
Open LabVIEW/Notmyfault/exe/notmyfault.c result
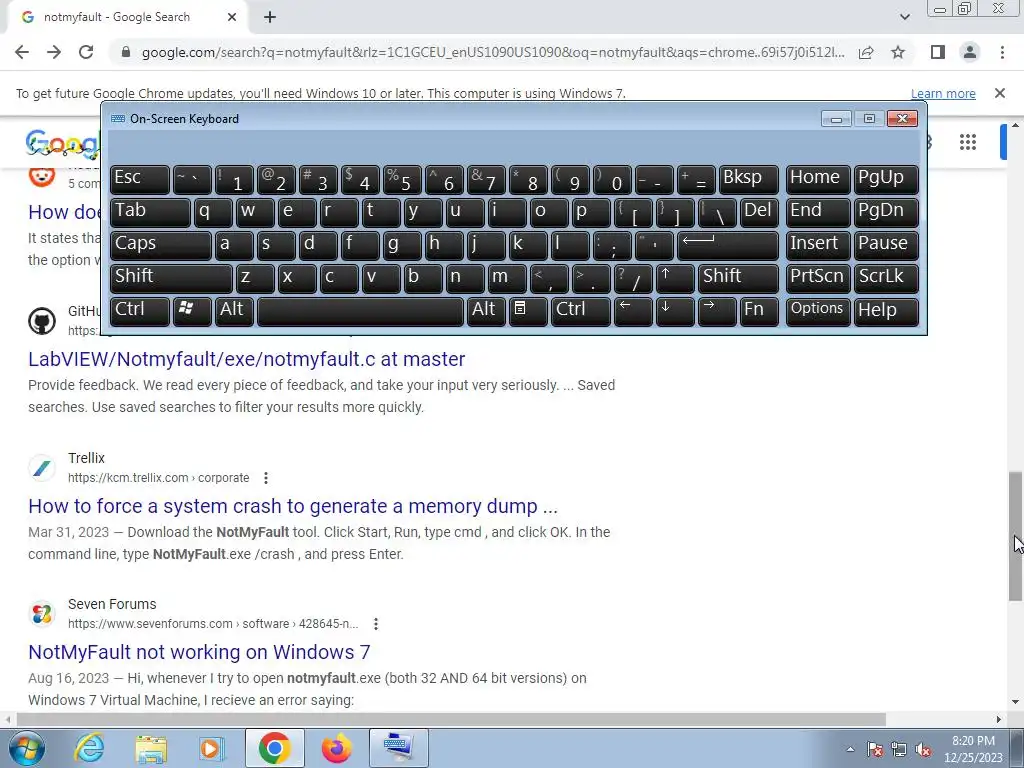(x=246, y=359)
